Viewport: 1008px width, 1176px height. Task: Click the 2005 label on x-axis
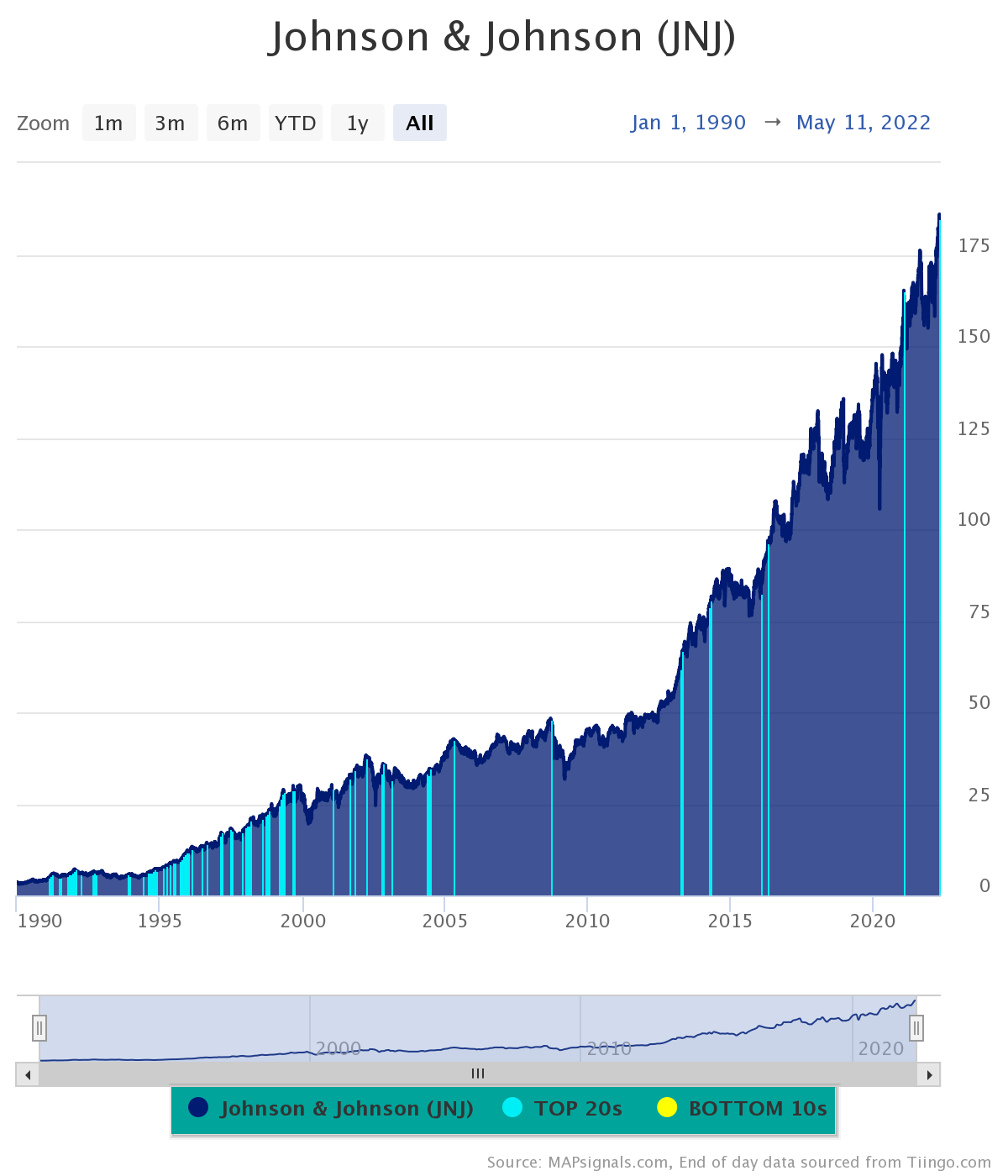click(x=445, y=921)
